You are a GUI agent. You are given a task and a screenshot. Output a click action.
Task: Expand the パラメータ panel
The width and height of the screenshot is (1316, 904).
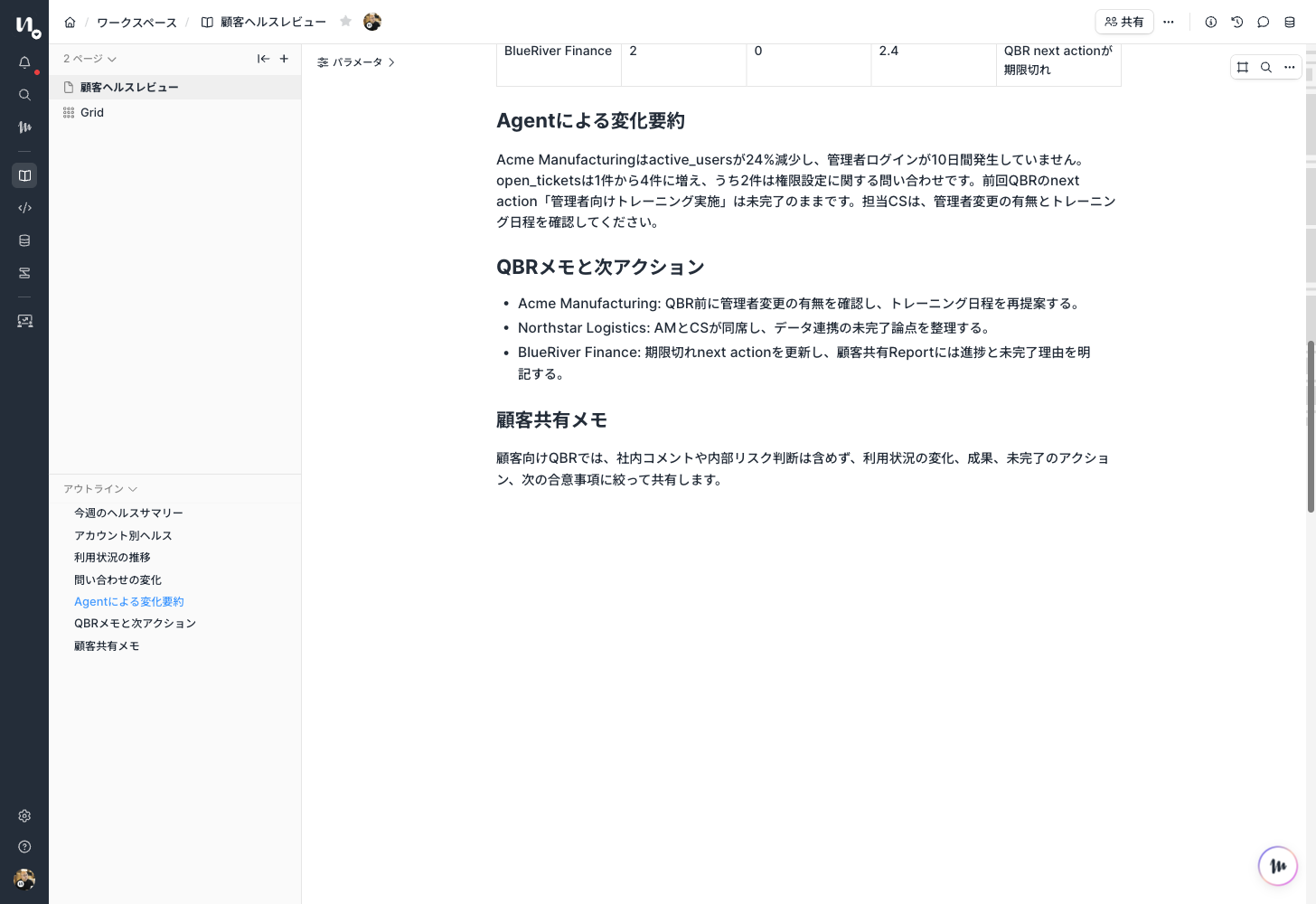tap(356, 62)
